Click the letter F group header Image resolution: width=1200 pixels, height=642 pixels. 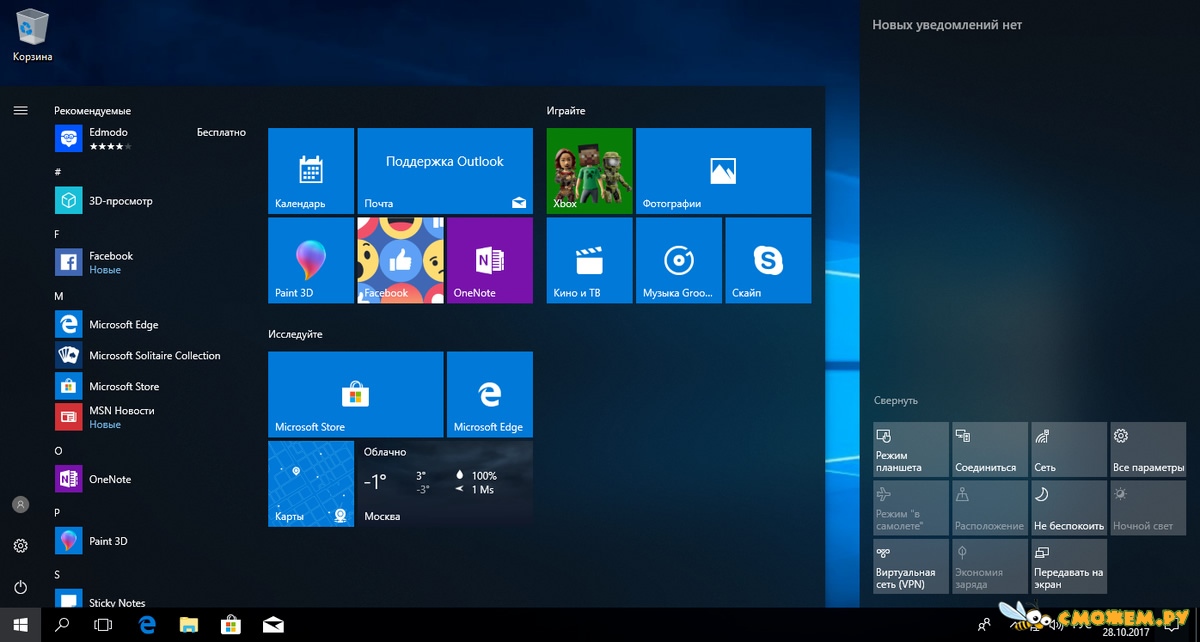click(58, 234)
